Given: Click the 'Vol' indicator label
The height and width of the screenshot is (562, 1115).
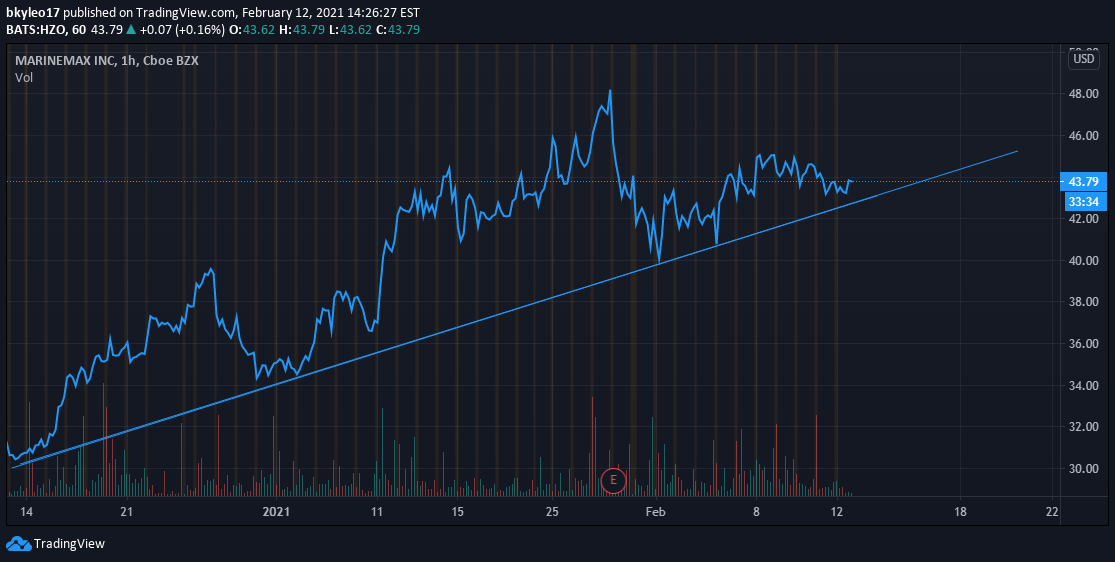Looking at the screenshot, I should point(24,78).
